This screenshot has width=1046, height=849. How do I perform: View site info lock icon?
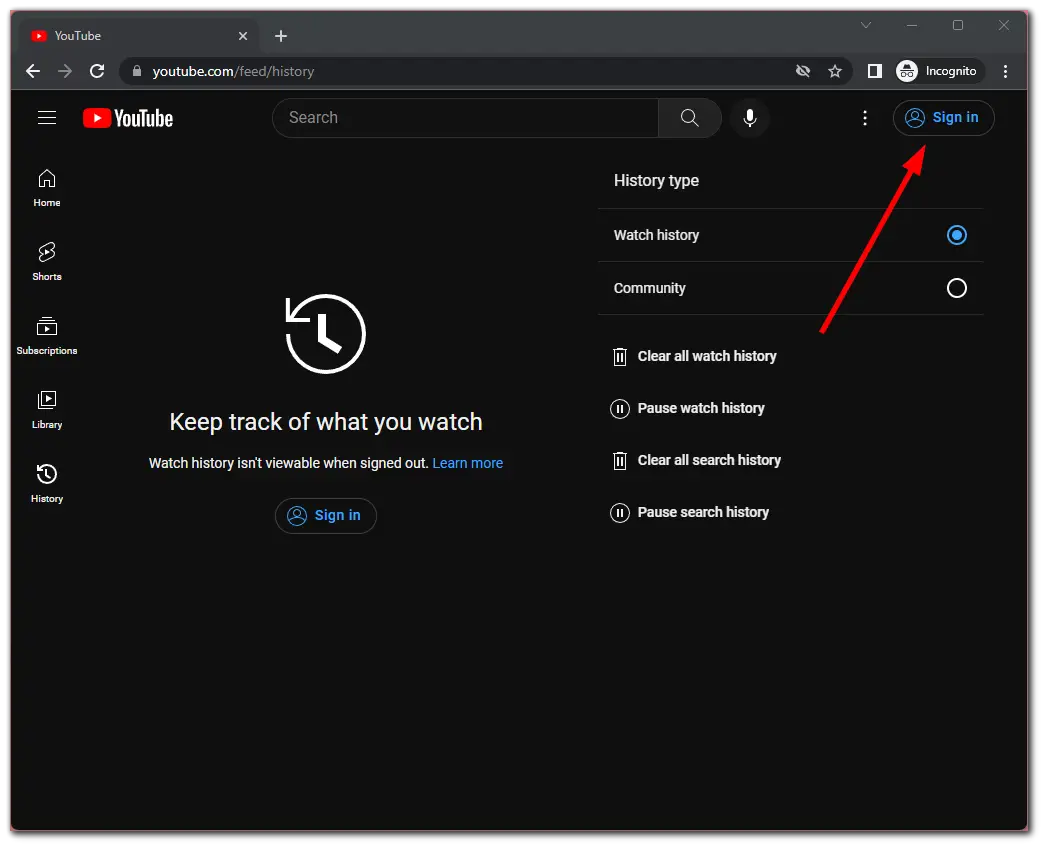(137, 71)
